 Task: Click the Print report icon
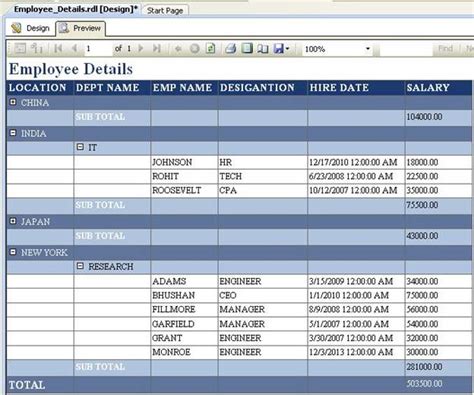[x=231, y=49]
